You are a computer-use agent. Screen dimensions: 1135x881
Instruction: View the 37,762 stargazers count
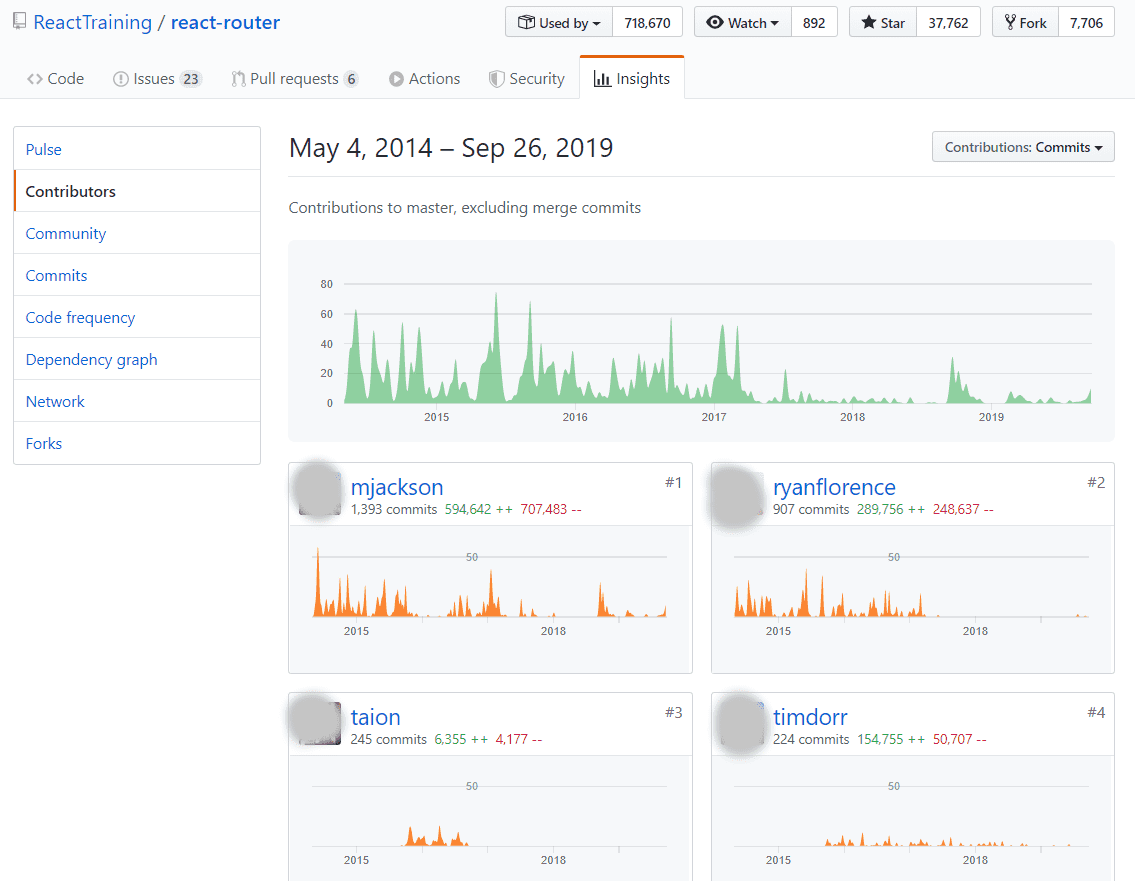[x=948, y=22]
